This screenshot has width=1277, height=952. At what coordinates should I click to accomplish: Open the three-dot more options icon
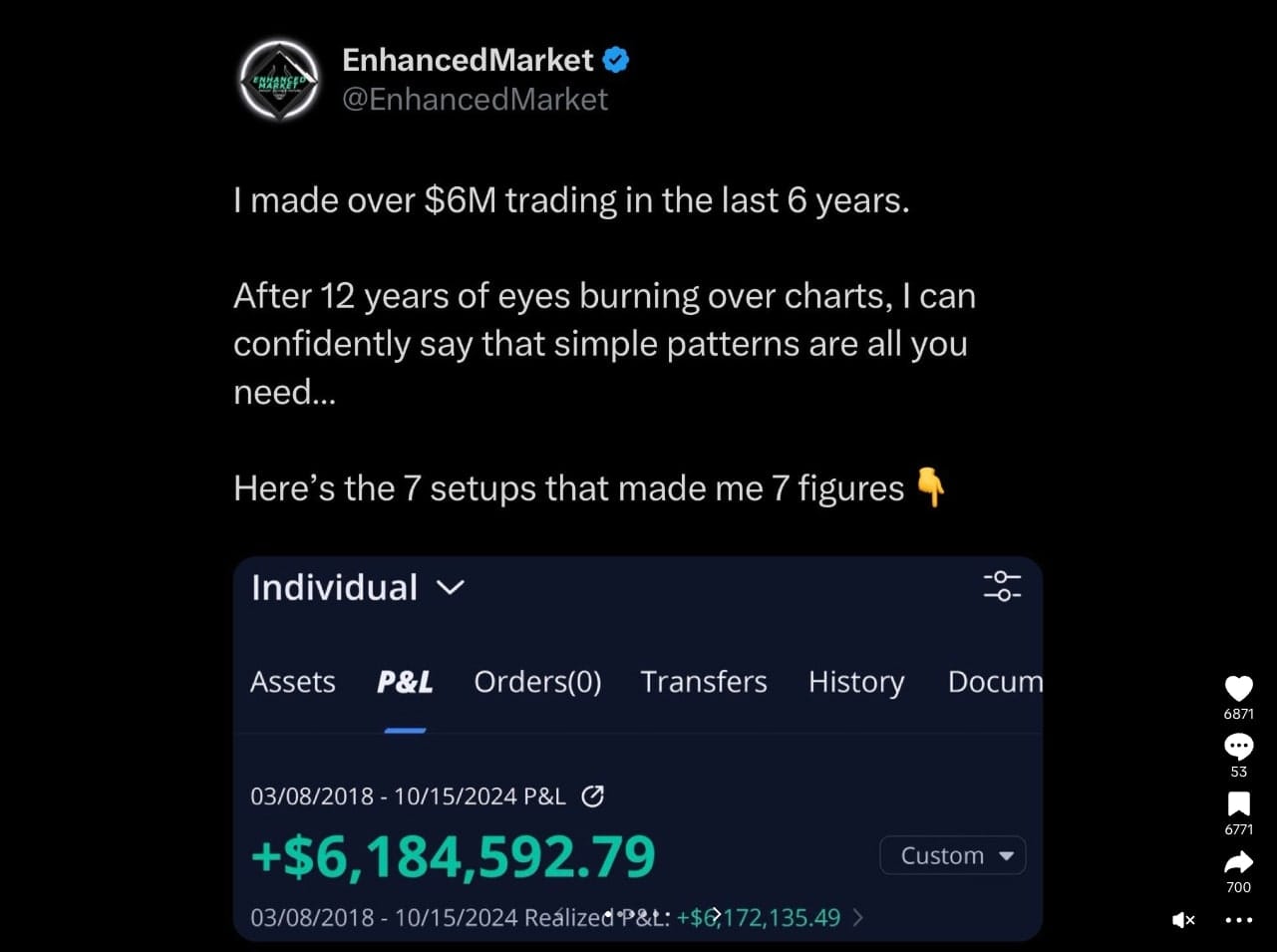(1238, 920)
